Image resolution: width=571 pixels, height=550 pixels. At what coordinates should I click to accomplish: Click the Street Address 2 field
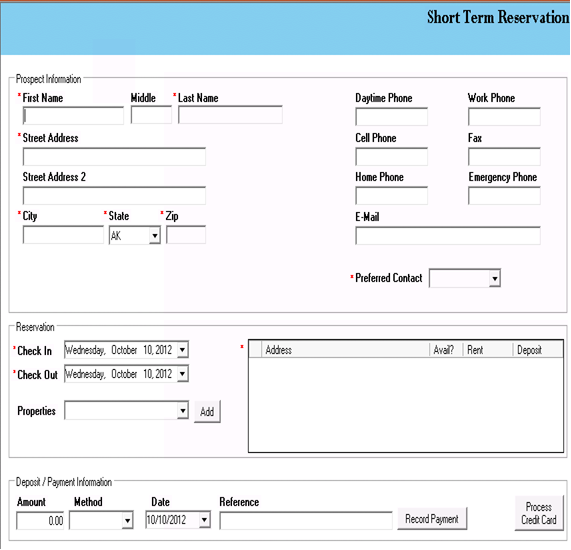tap(114, 196)
